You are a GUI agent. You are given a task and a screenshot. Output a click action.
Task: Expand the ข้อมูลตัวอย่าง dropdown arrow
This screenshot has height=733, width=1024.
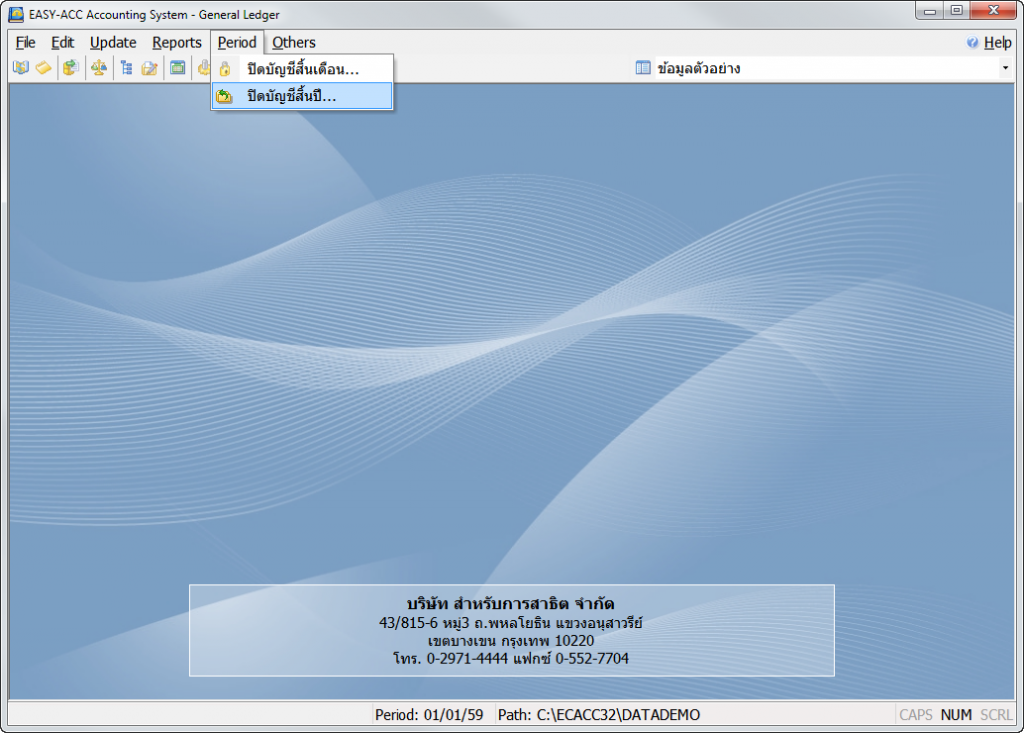pos(1004,68)
